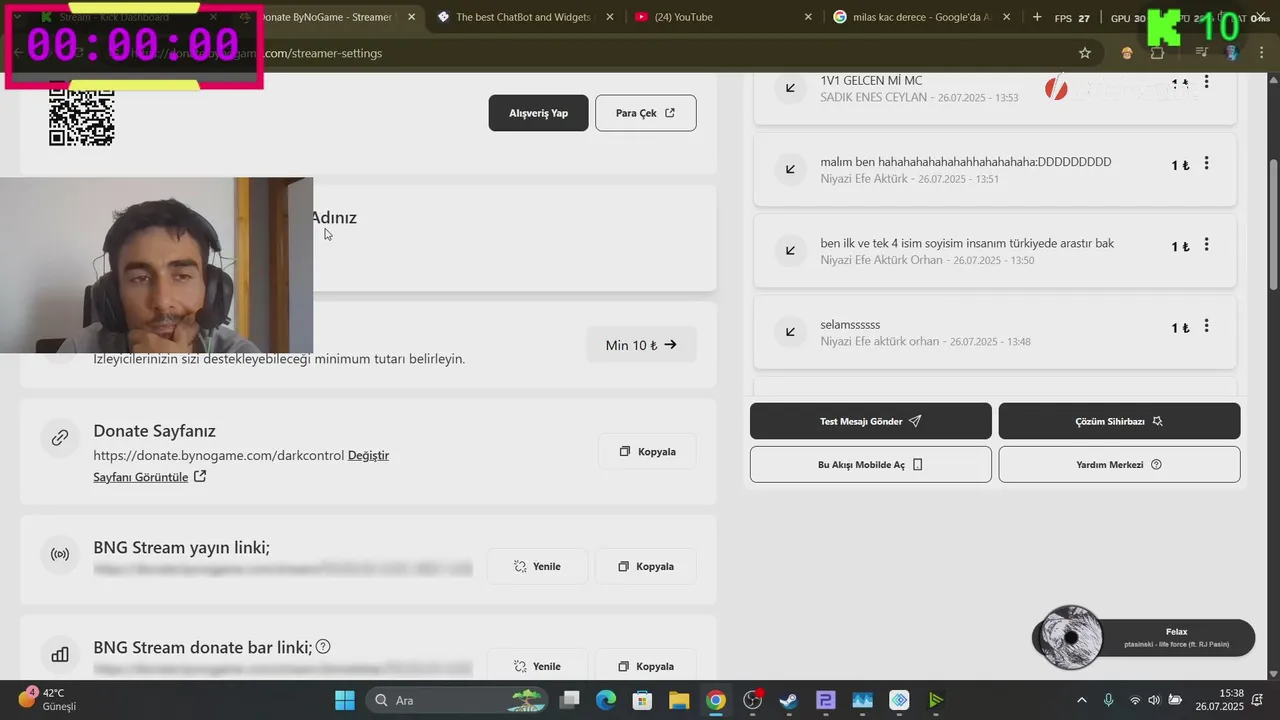Click Kopyala for BNG Stream yayın linki

coord(645,566)
